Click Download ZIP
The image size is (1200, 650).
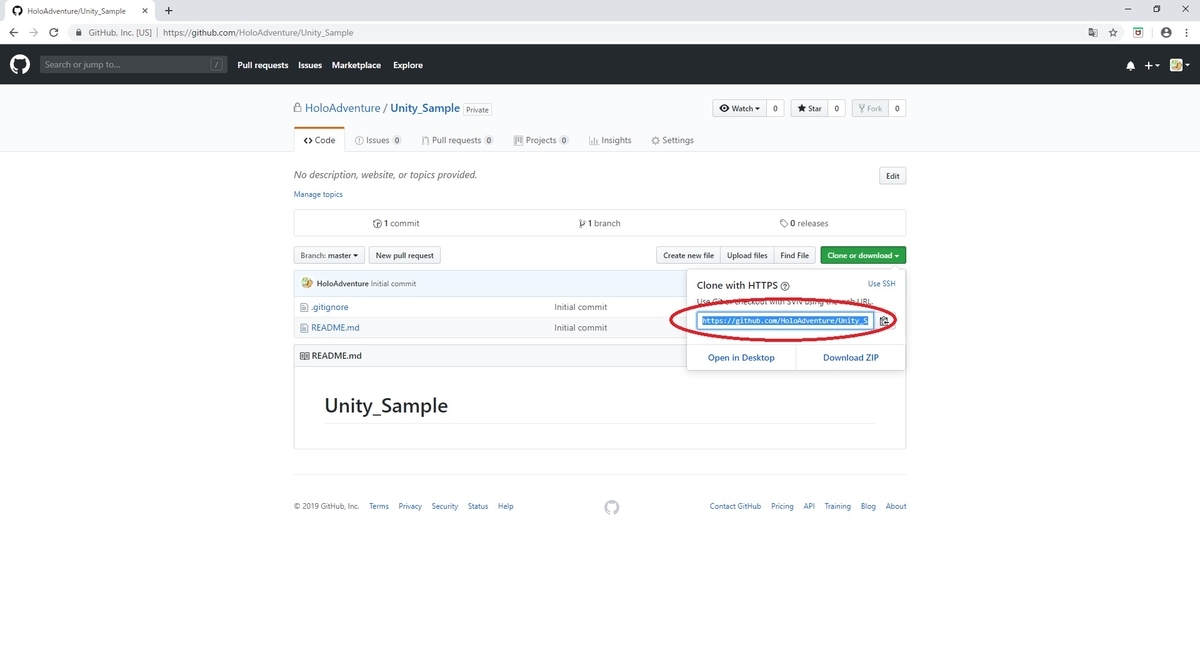pos(851,357)
